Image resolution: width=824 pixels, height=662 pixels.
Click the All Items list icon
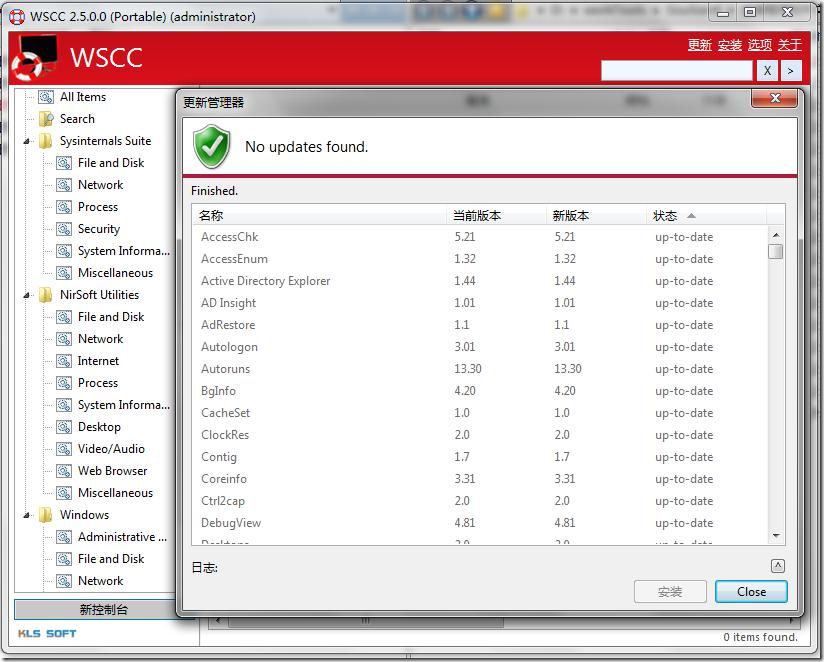tap(45, 97)
